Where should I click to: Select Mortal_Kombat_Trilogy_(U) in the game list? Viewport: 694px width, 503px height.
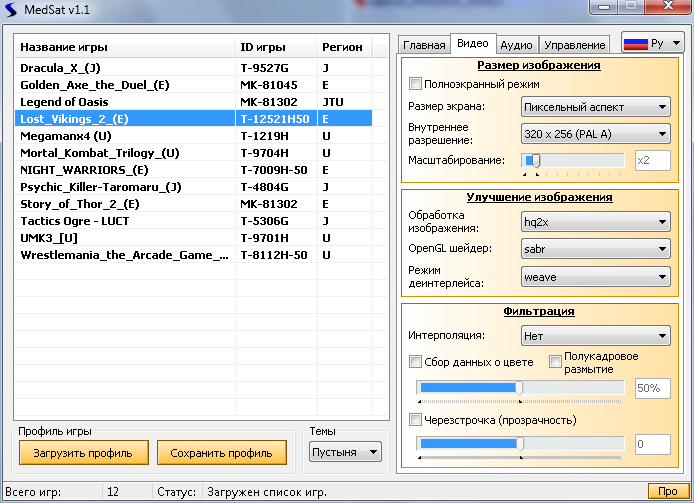pyautogui.click(x=100, y=153)
